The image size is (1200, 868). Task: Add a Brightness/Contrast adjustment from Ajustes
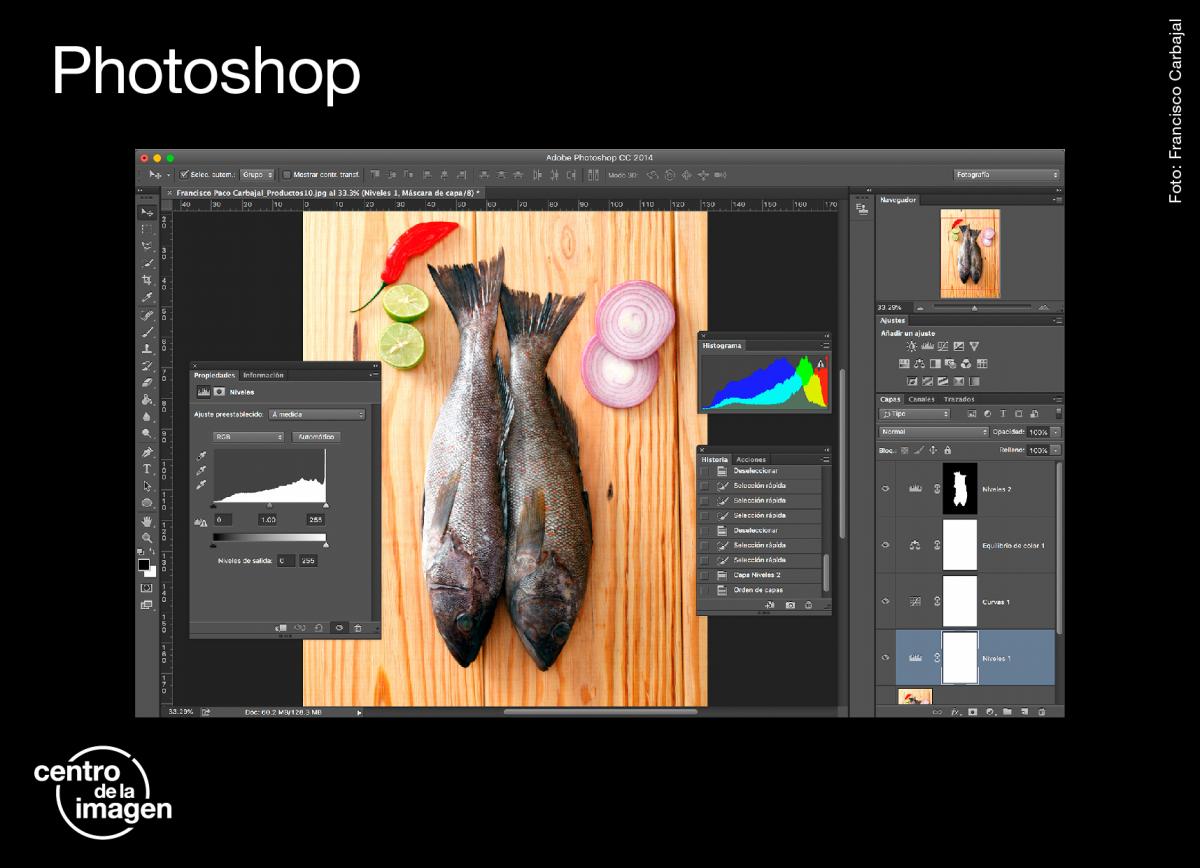point(912,346)
